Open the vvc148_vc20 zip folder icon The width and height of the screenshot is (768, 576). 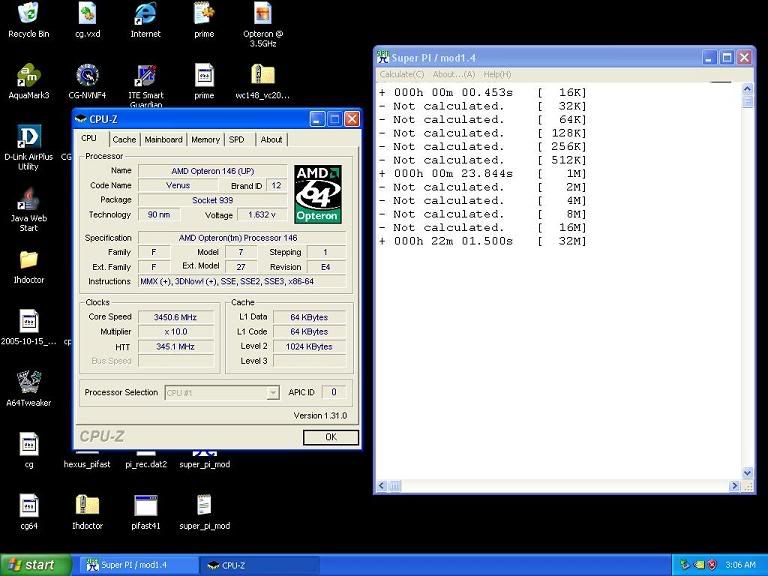tap(263, 75)
